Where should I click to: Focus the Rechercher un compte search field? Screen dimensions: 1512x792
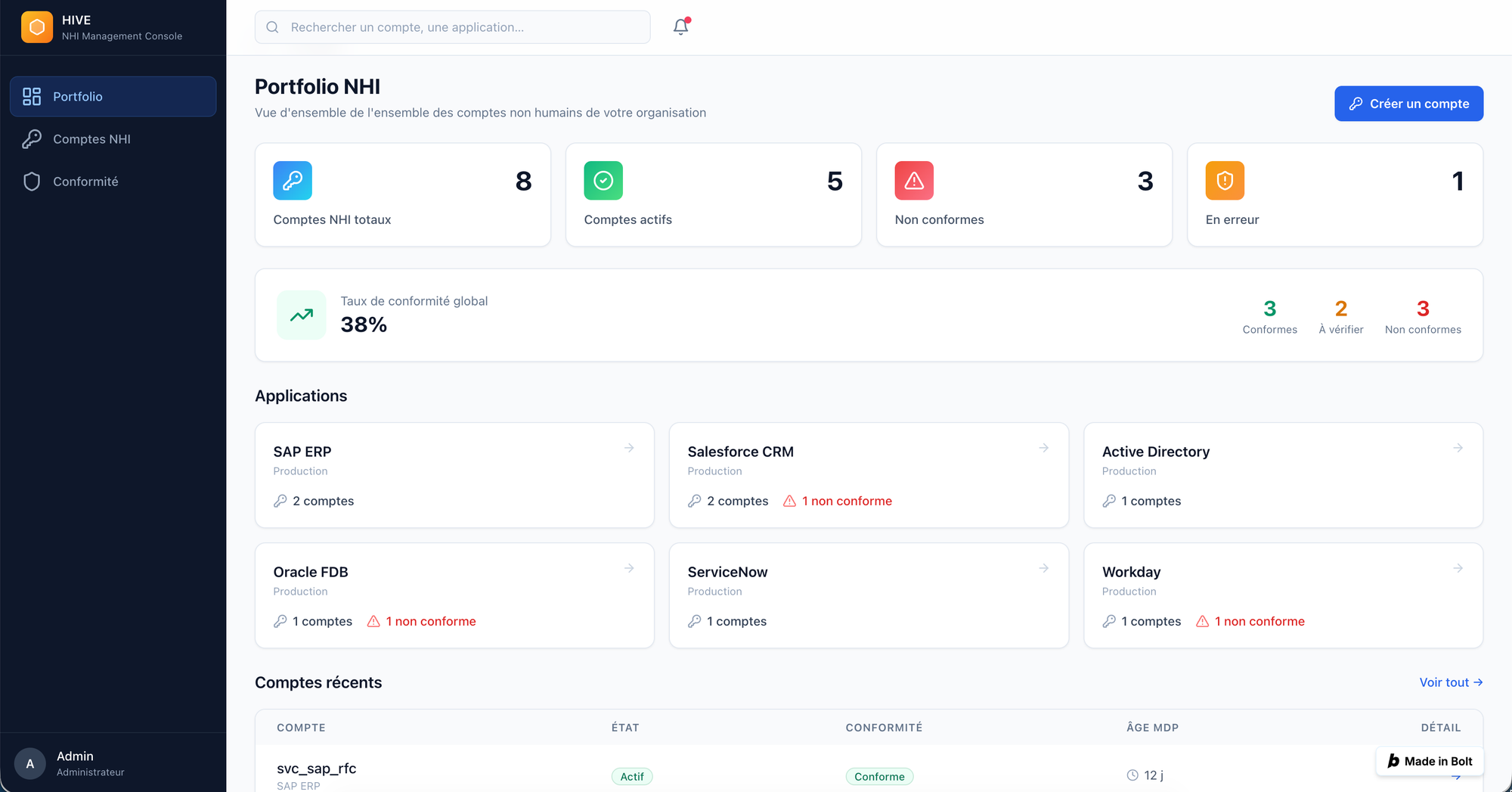[453, 27]
